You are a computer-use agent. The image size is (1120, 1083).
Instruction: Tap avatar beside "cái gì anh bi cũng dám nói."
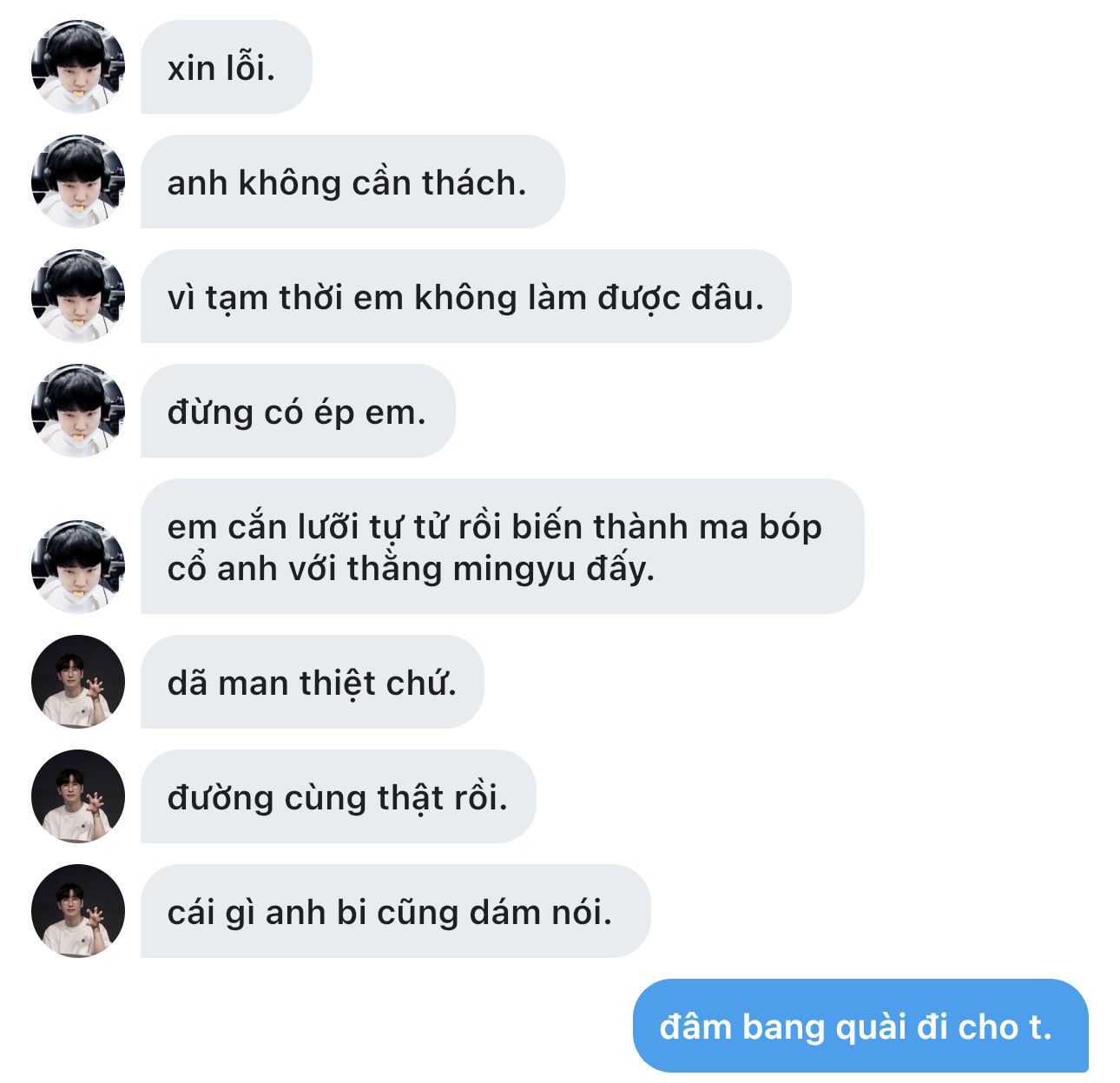pos(78,911)
